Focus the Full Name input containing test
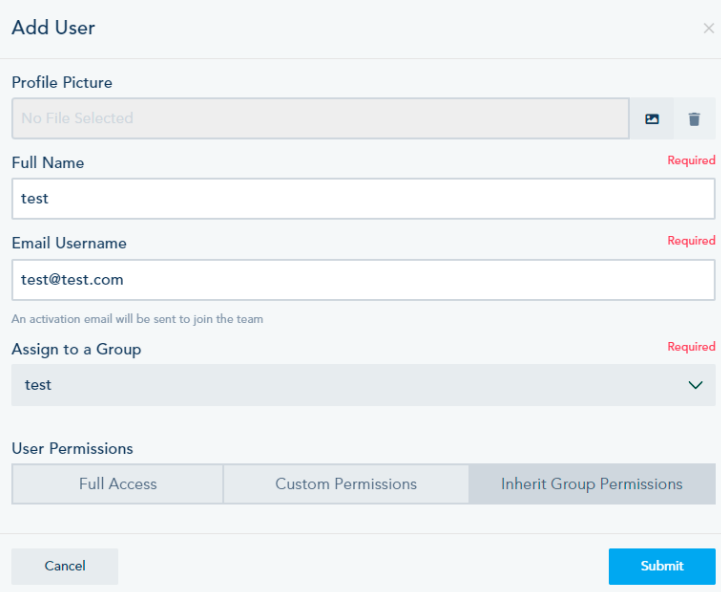The image size is (721, 592). click(x=363, y=199)
